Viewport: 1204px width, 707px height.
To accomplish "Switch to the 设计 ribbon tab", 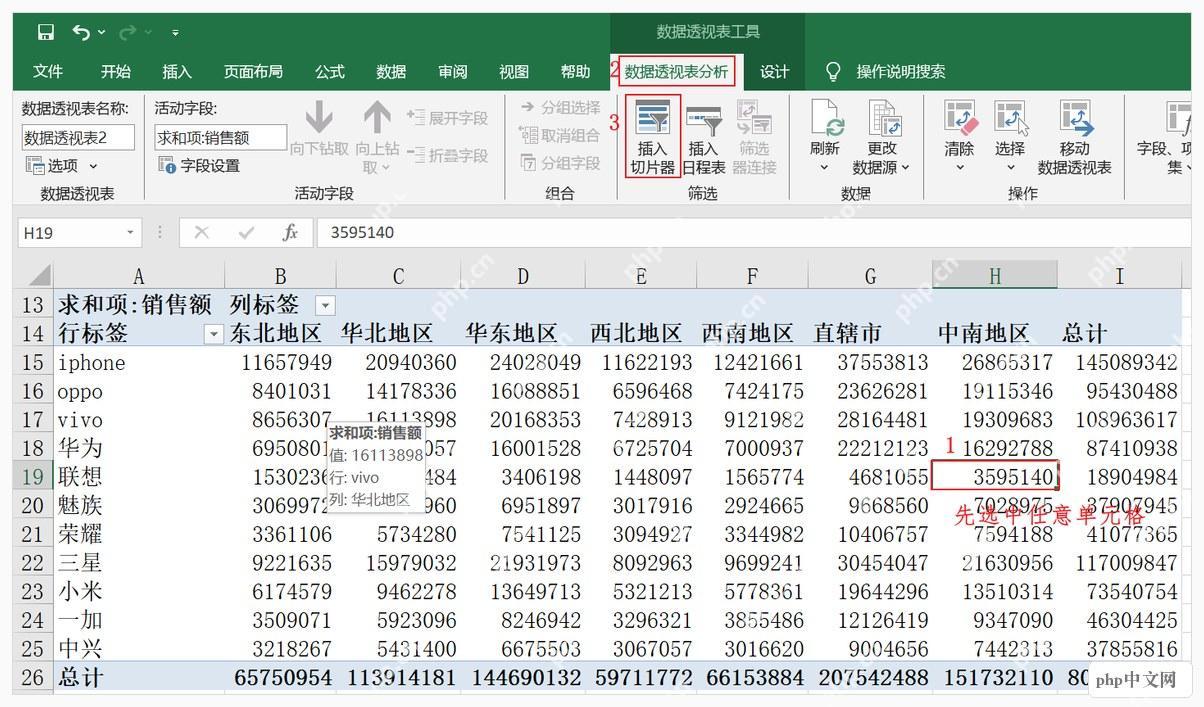I will pyautogui.click(x=774, y=72).
